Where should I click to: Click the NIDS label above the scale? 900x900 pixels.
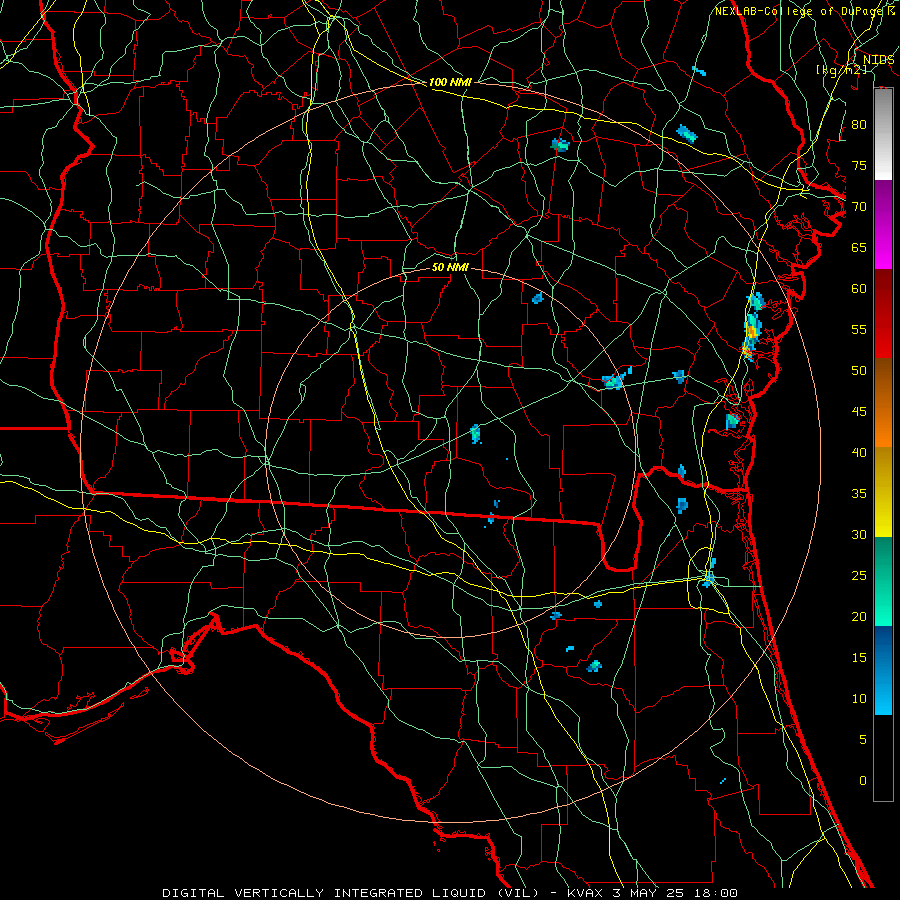878,60
